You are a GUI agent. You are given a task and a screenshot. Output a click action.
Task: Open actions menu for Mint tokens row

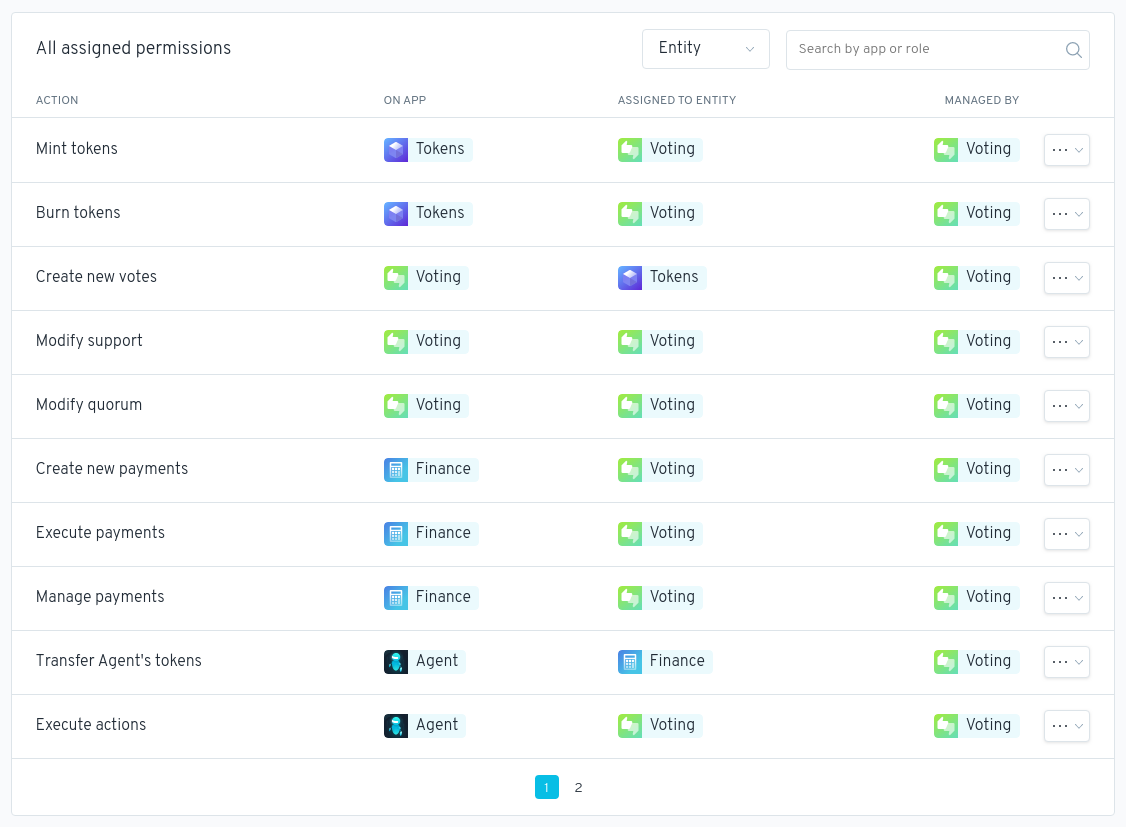pyautogui.click(x=1066, y=150)
